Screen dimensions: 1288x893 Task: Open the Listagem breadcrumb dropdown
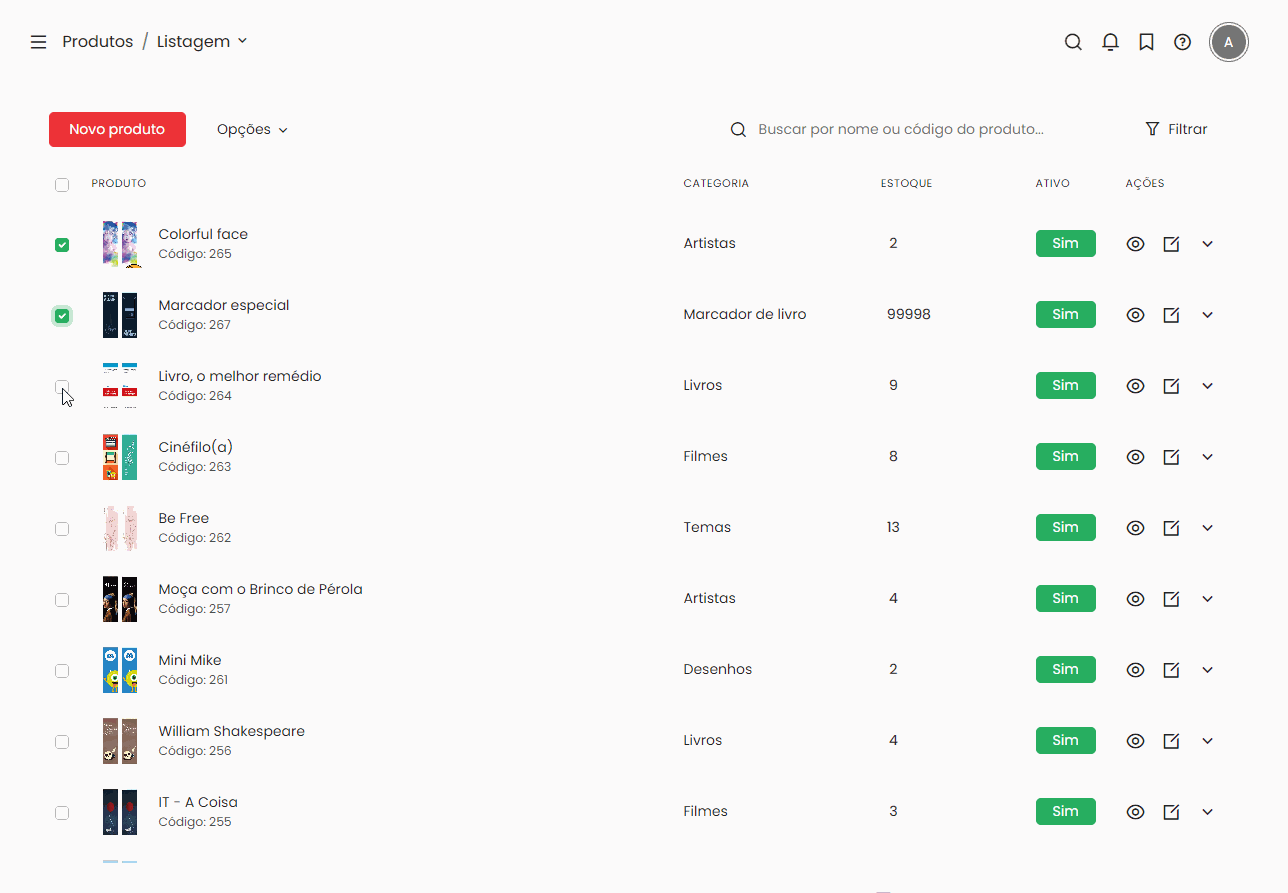click(202, 42)
